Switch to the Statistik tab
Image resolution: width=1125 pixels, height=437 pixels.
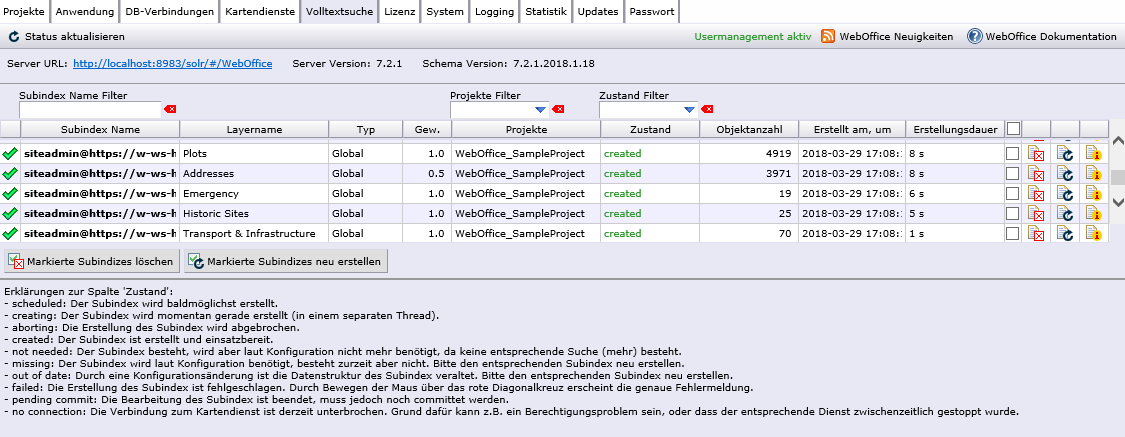546,11
